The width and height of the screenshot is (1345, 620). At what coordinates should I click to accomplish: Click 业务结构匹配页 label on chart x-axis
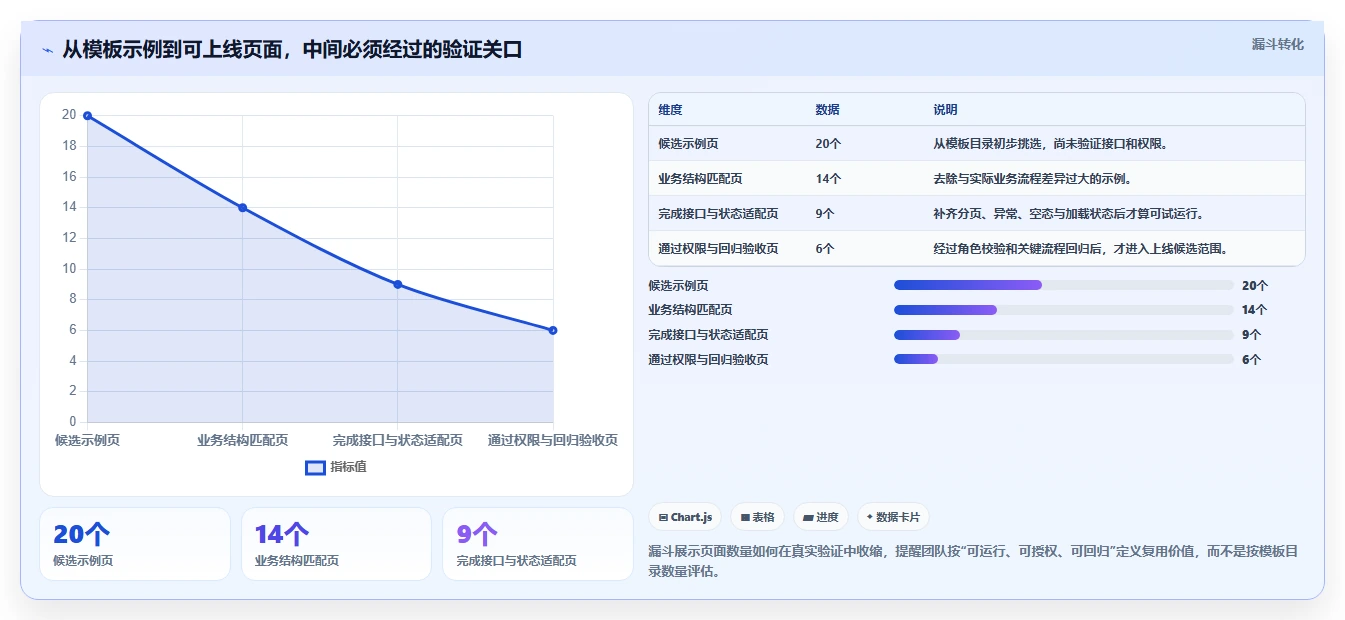243,441
